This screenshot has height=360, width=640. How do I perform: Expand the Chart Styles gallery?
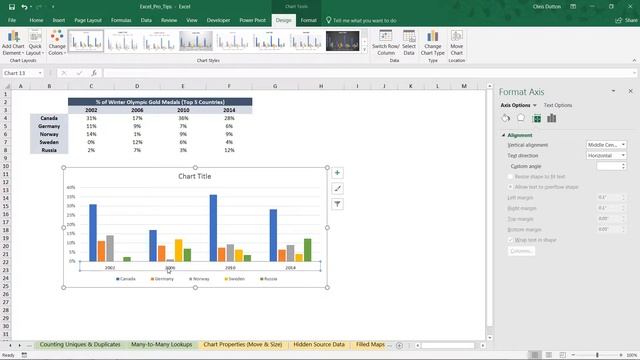click(x=364, y=50)
